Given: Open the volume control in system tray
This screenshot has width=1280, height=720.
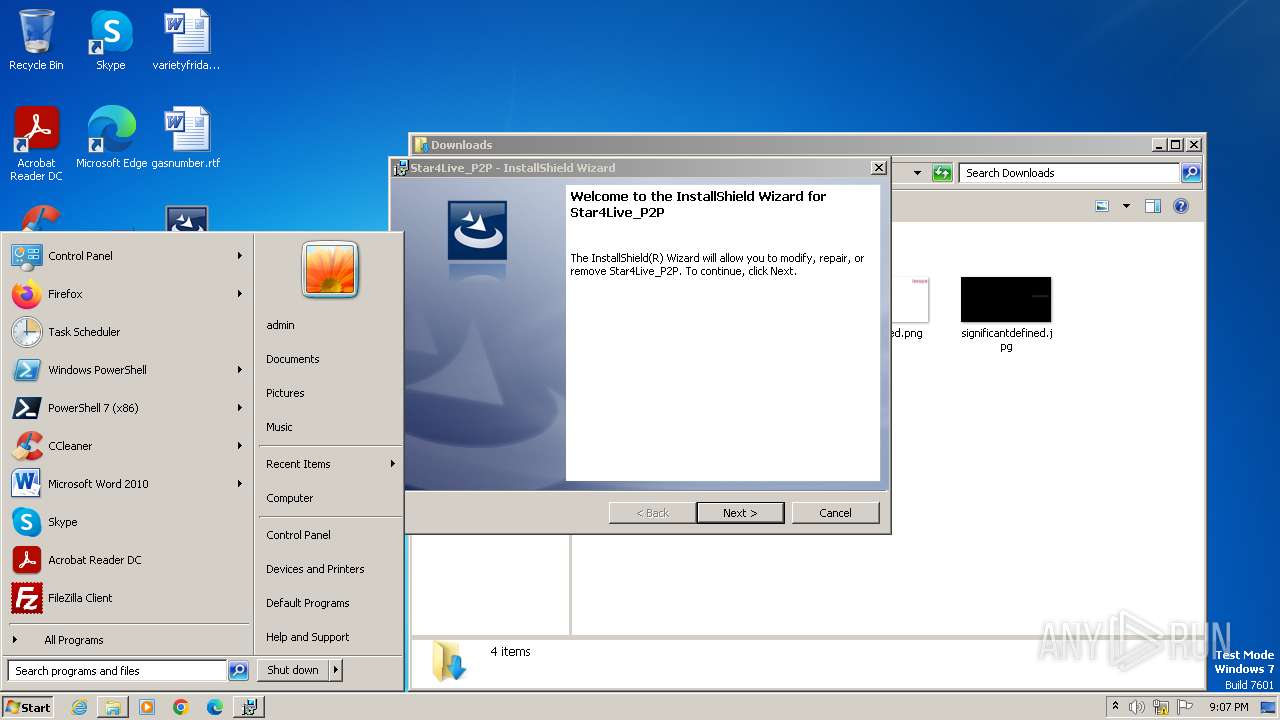Looking at the screenshot, I should point(1137,707).
